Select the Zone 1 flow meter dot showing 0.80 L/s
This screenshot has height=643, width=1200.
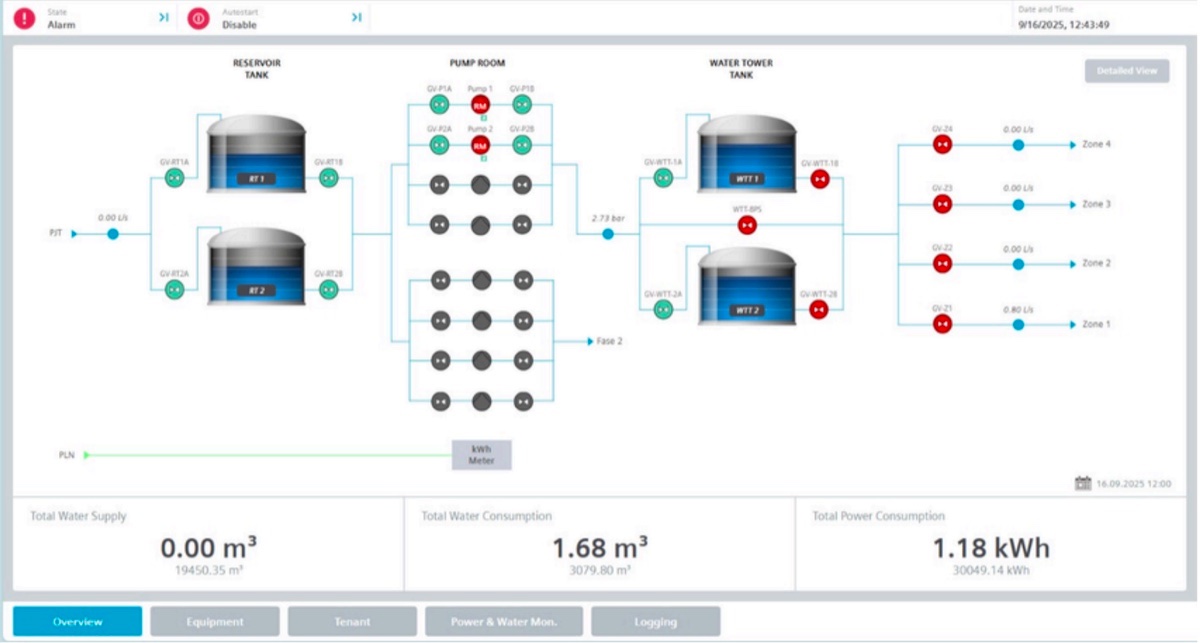tap(1018, 324)
